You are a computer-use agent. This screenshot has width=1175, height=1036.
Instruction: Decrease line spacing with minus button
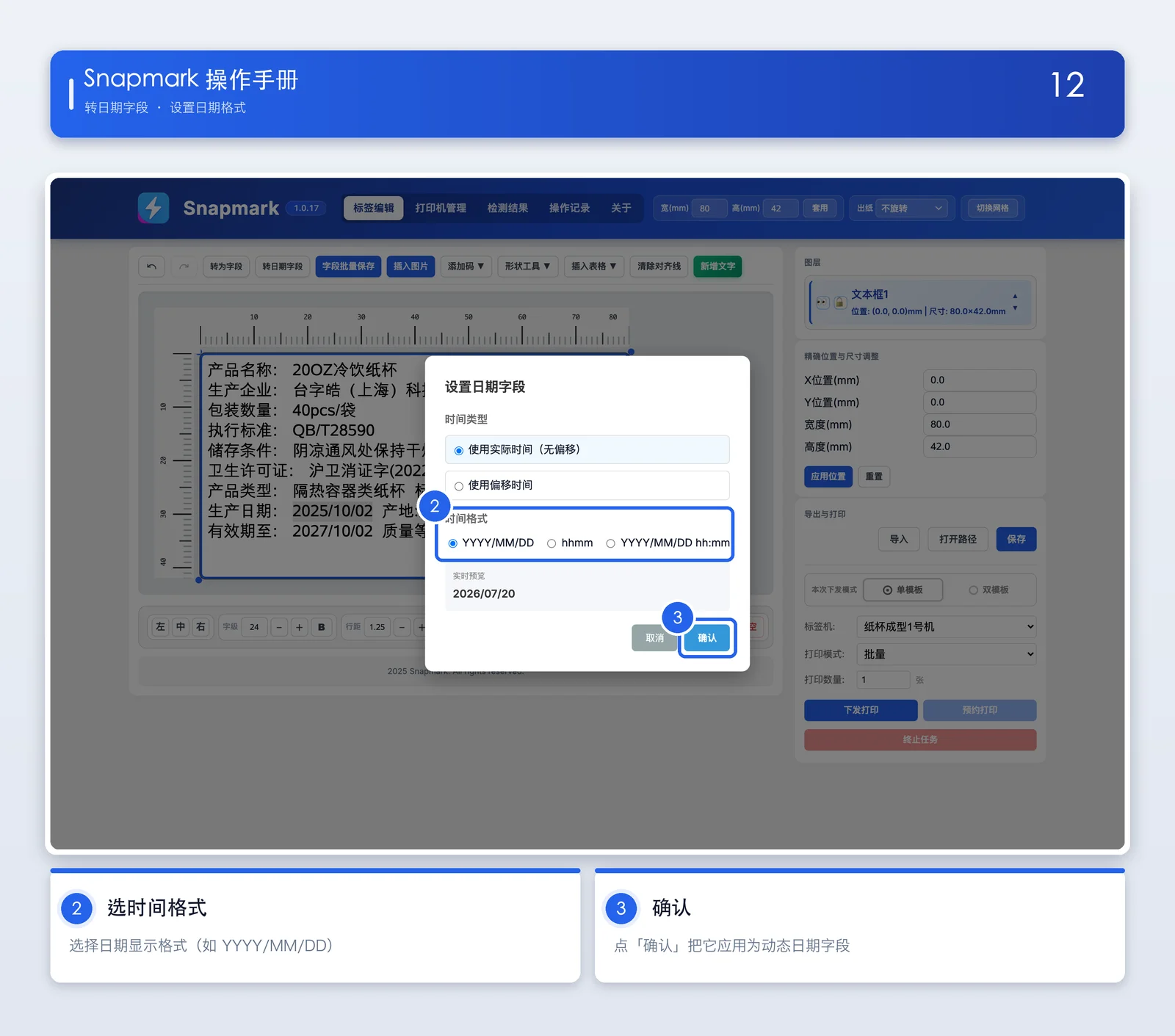[402, 627]
